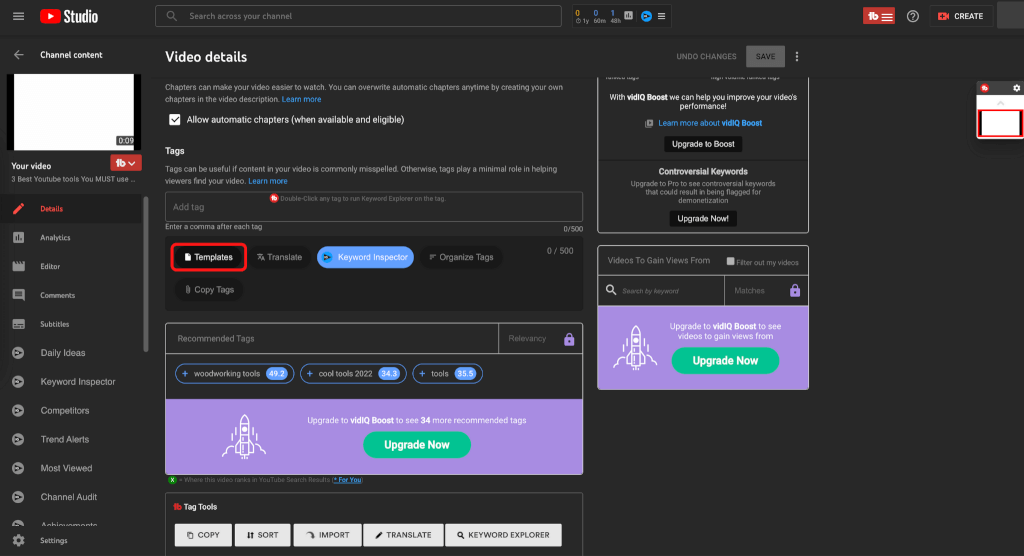
Task: Open the Help question mark icon
Action: tap(912, 16)
